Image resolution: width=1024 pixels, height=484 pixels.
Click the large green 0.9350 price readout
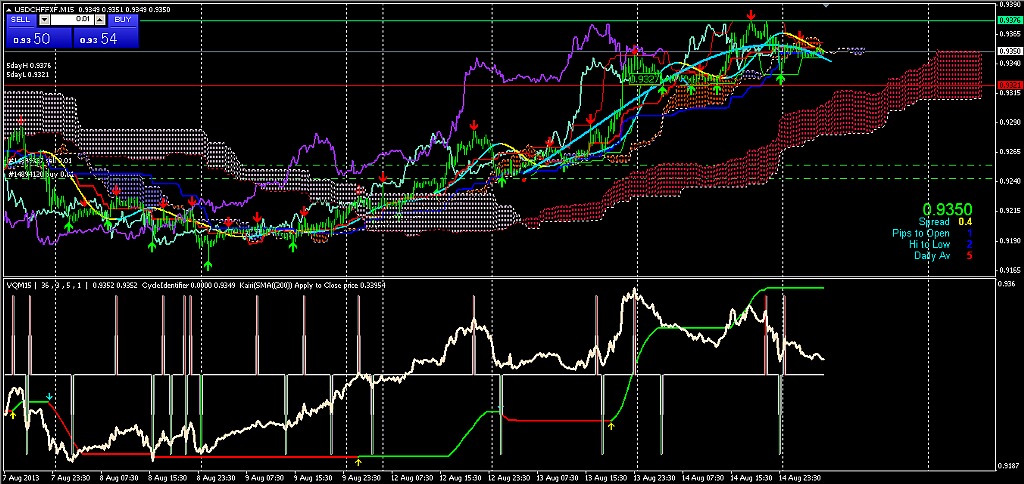pyautogui.click(x=949, y=209)
